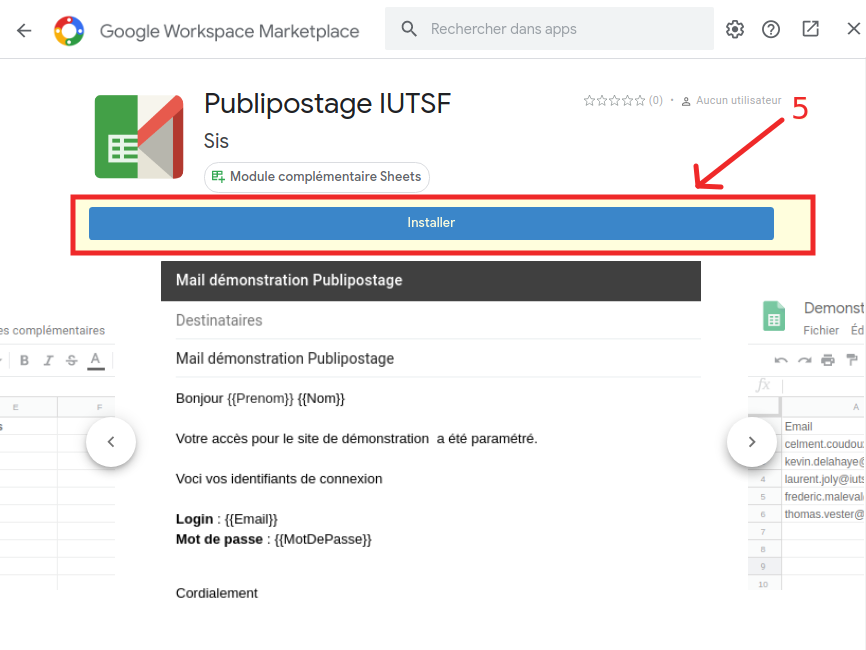Click the redo icon in right preview

804,361
